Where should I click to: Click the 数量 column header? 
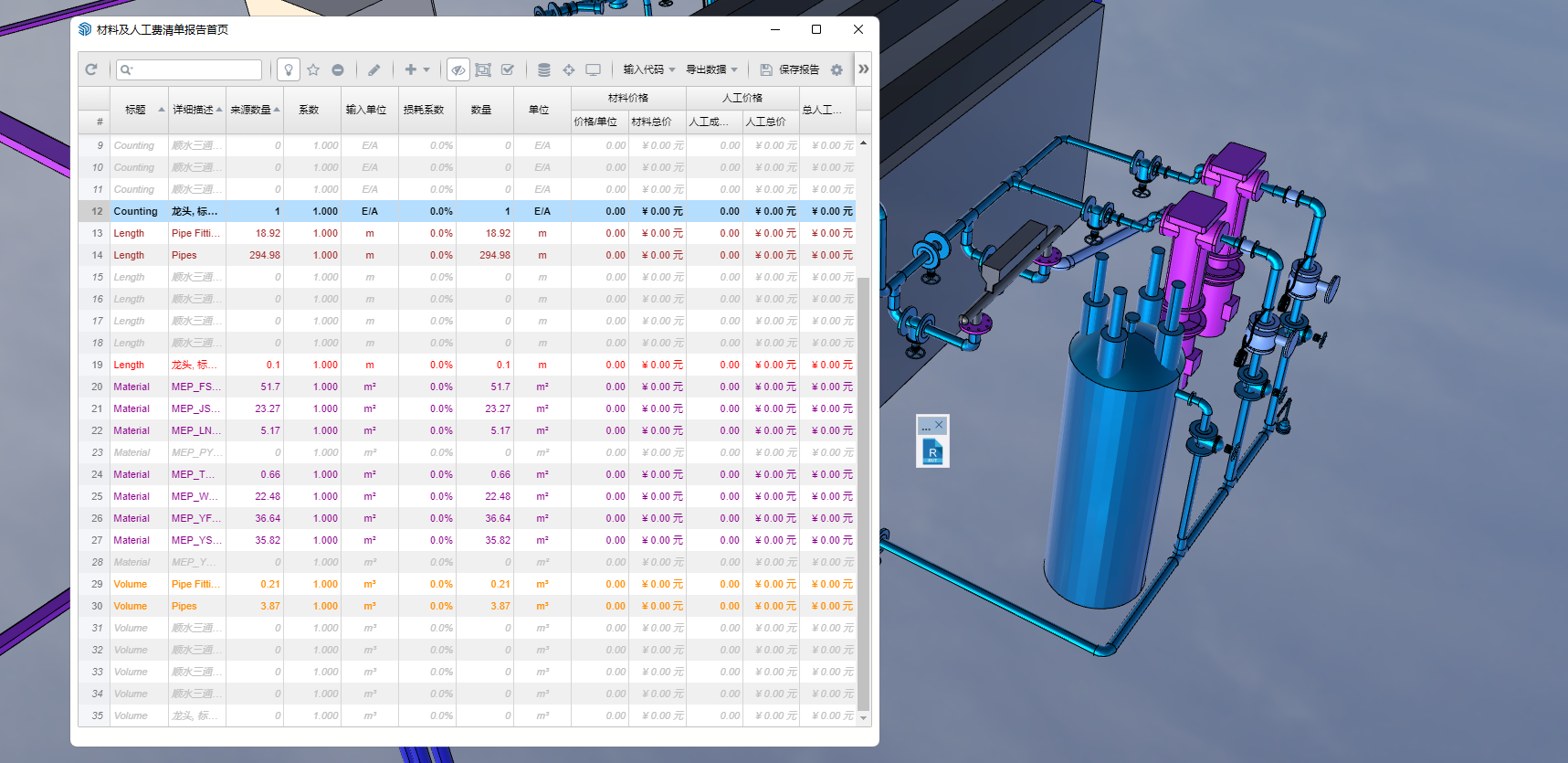pos(481,110)
